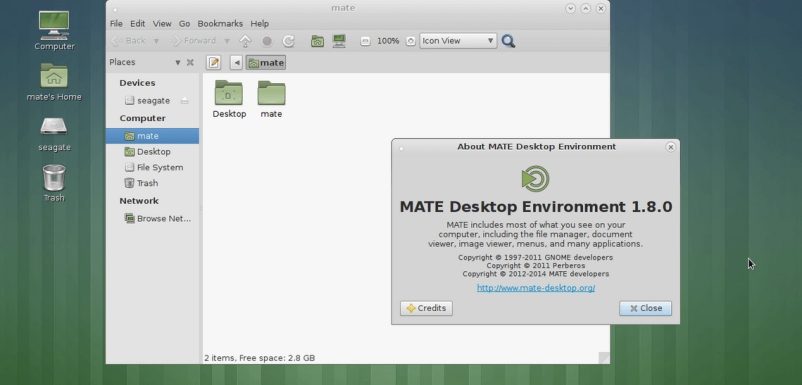802x385 pixels.
Task: Toggle the location text entry mode button
Action: click(x=214, y=62)
